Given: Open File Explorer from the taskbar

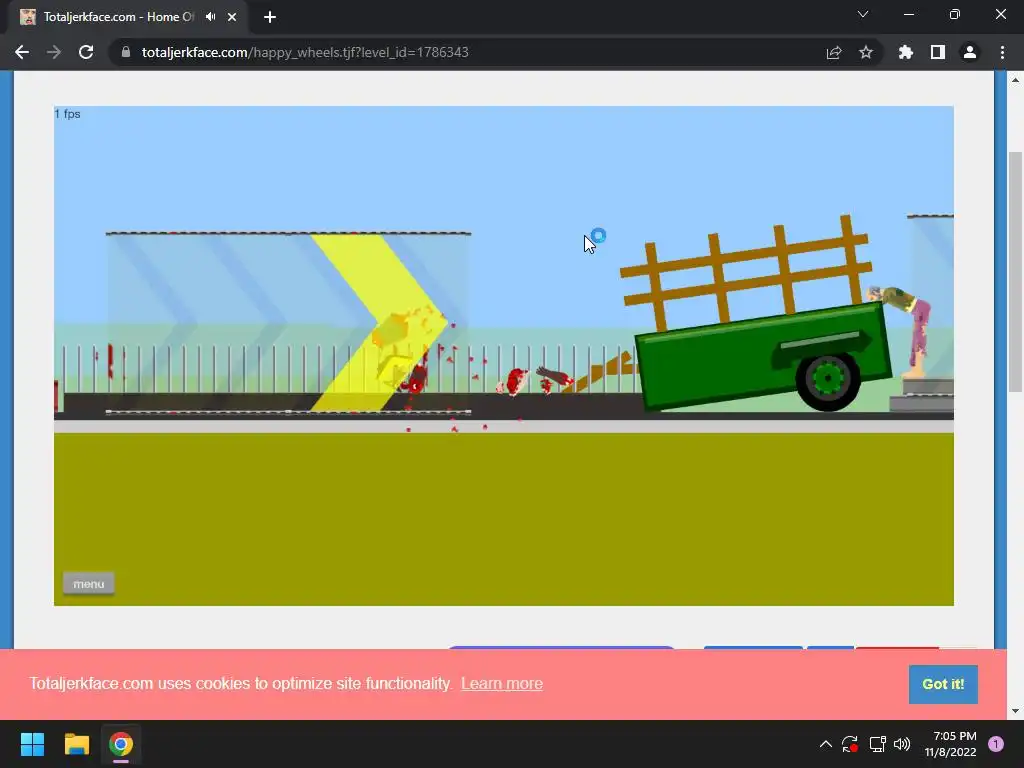Looking at the screenshot, I should pyautogui.click(x=76, y=744).
